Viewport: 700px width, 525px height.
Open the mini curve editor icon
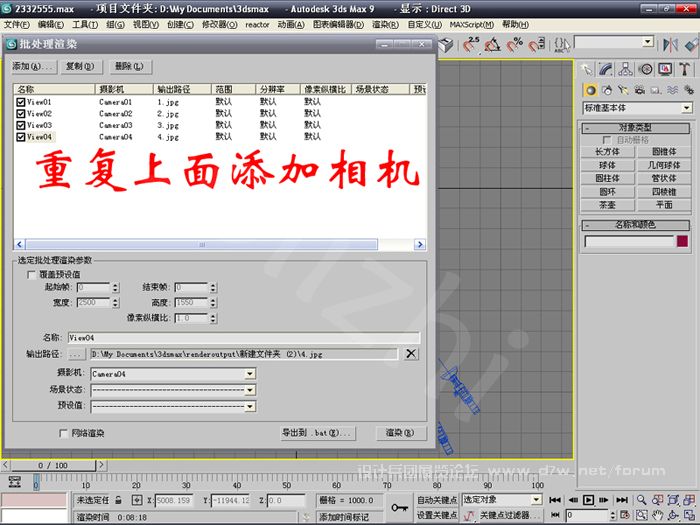coord(15,482)
